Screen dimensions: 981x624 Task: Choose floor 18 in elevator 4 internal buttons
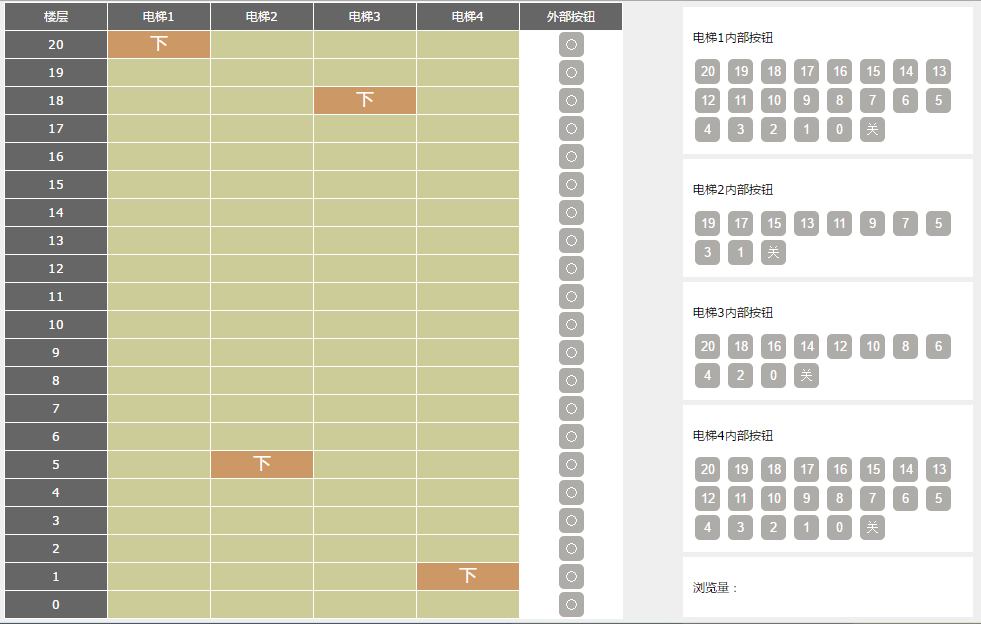pyautogui.click(x=773, y=469)
